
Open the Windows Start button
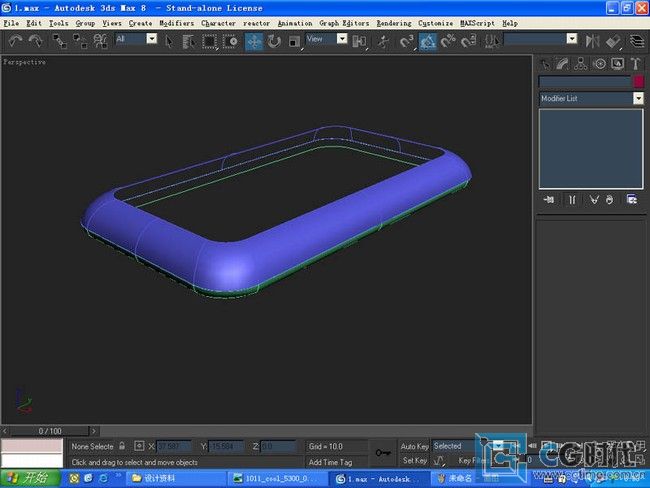point(30,478)
